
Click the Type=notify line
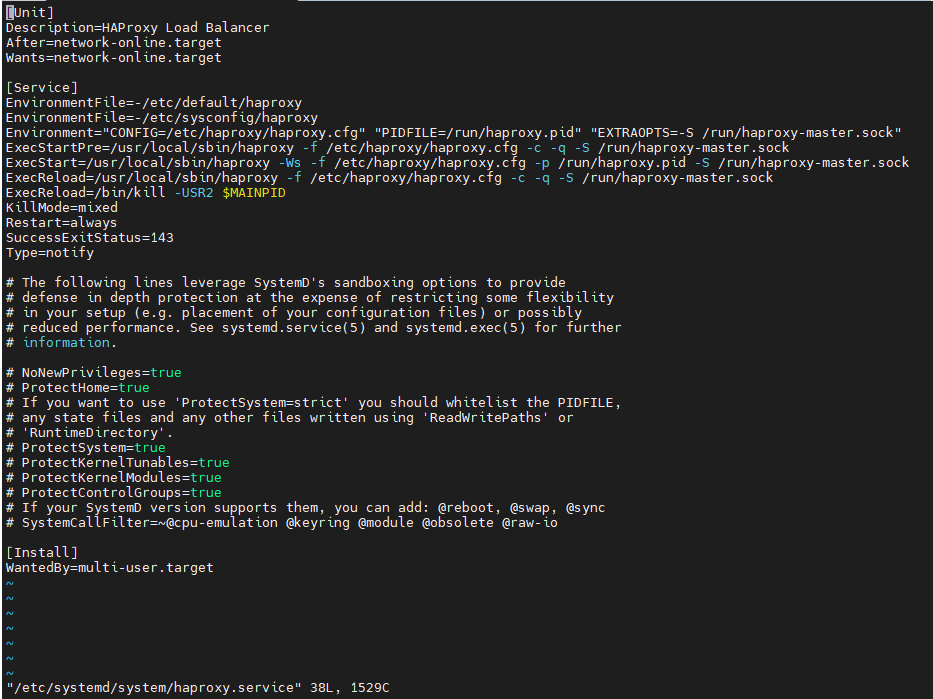[x=50, y=253]
